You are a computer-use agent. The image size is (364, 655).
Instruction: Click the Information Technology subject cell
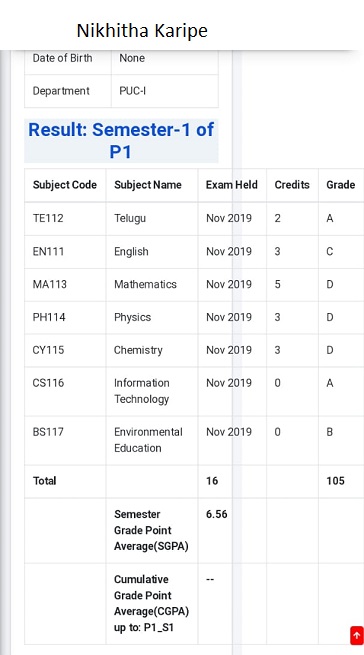tap(142, 391)
